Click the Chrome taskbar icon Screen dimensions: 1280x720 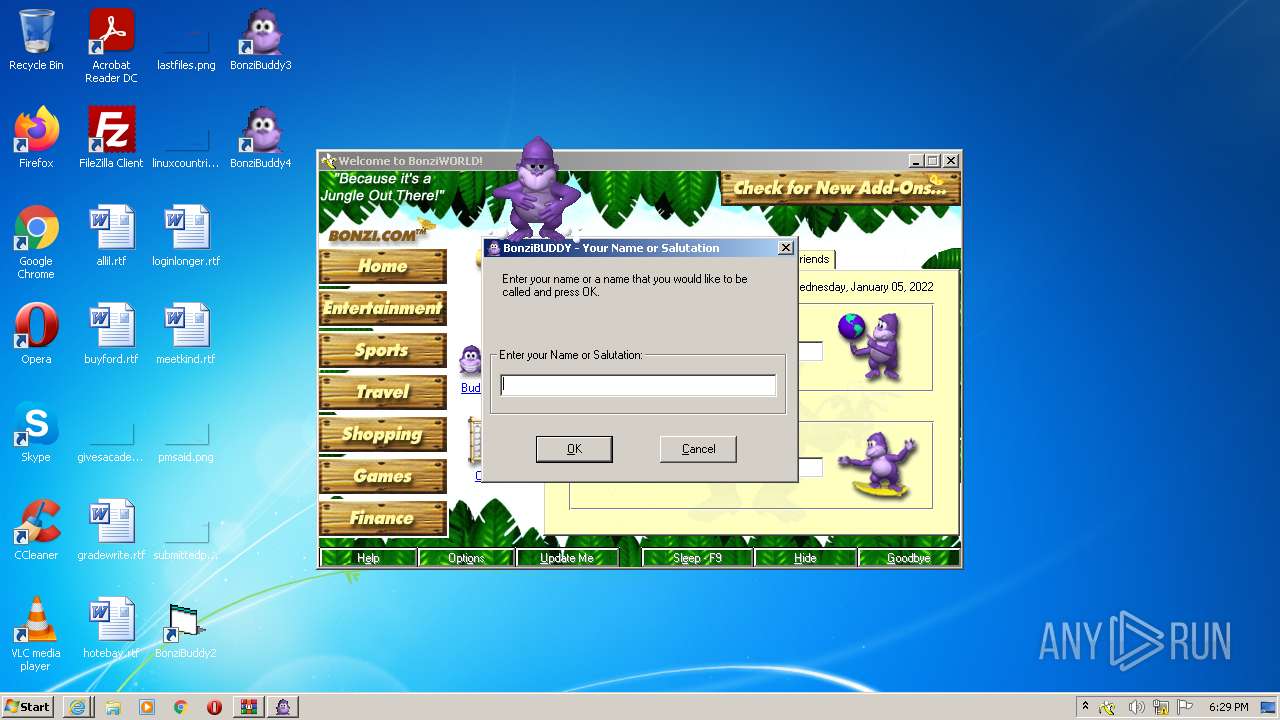pos(180,707)
